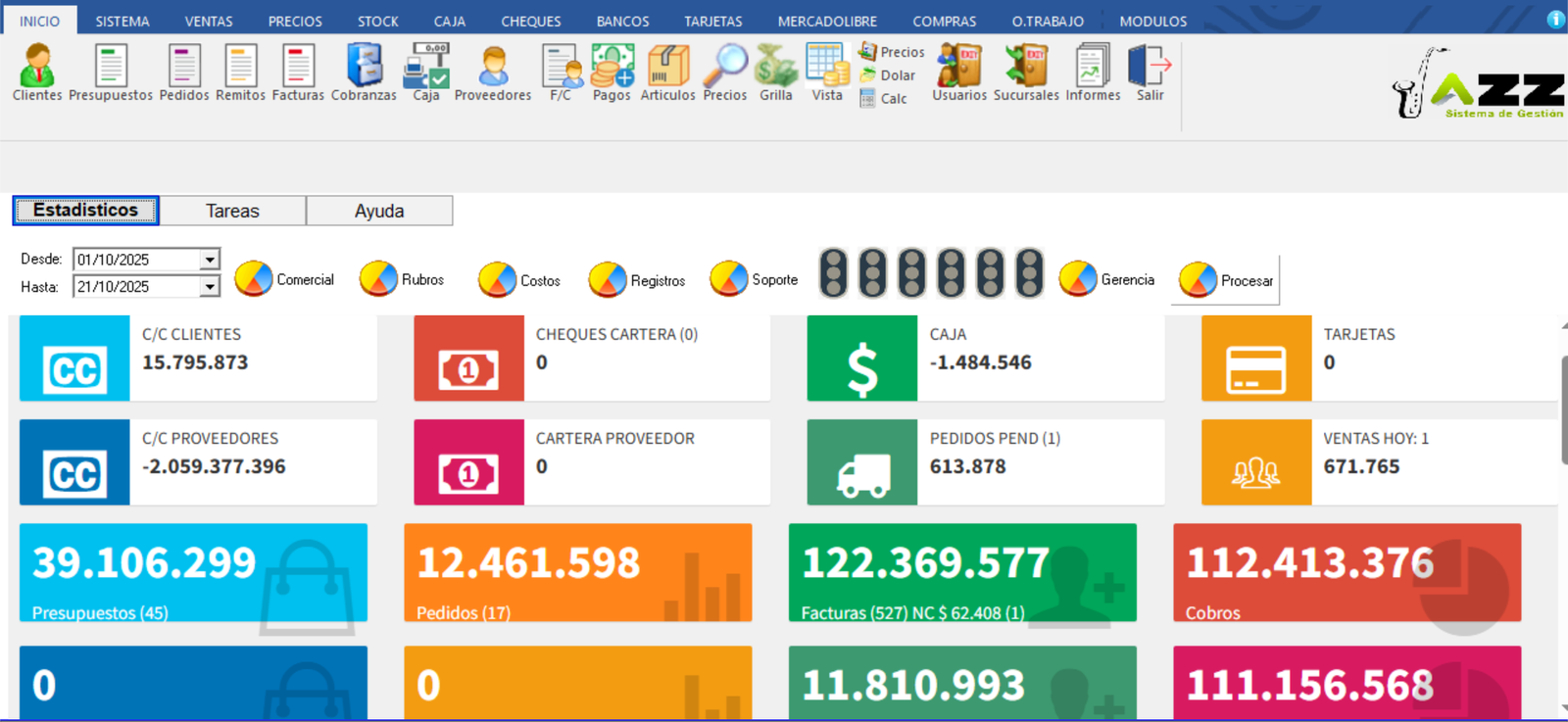Click the Facturas toolbar icon

pyautogui.click(x=298, y=72)
